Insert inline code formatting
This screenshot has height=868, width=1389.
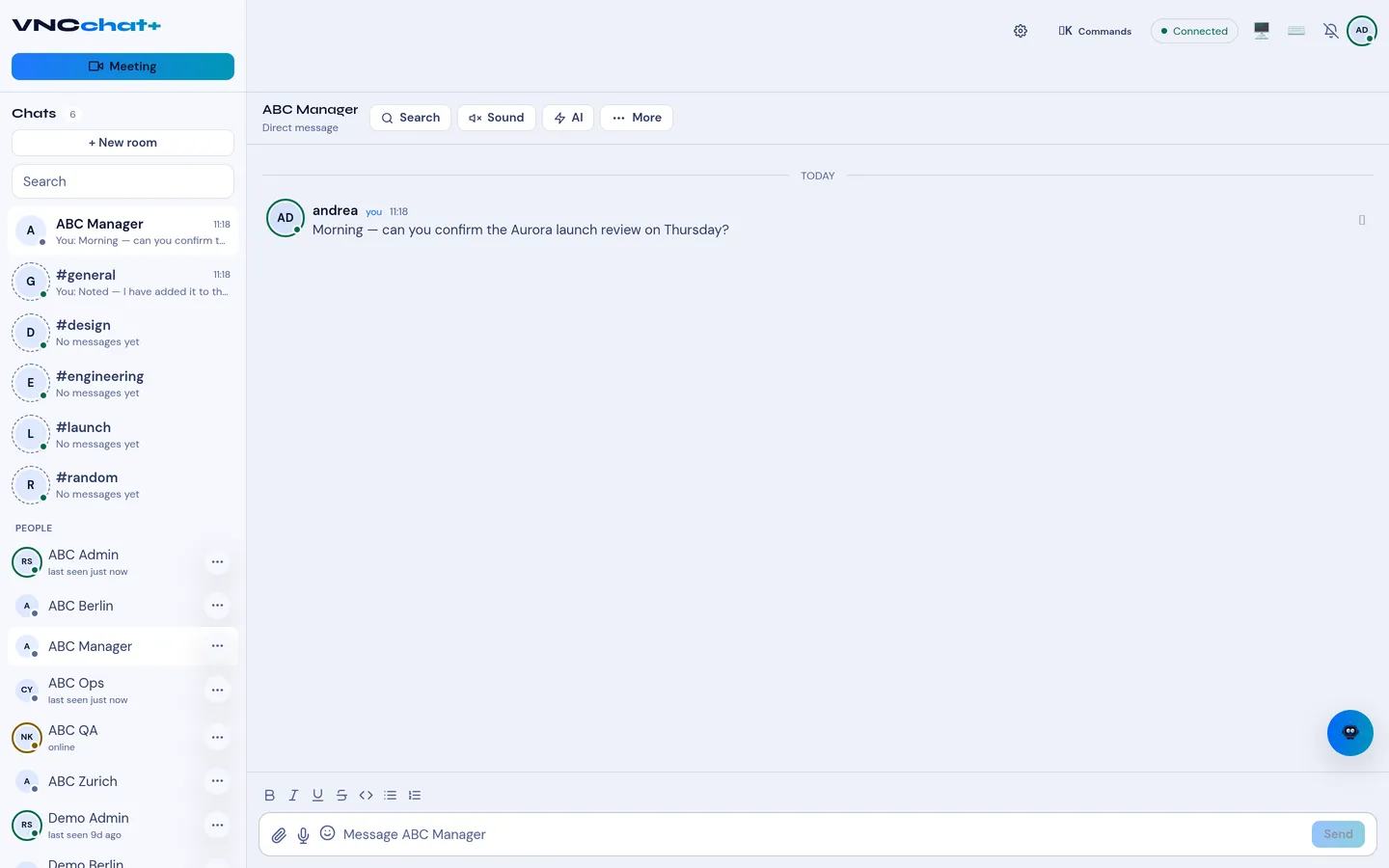(366, 796)
